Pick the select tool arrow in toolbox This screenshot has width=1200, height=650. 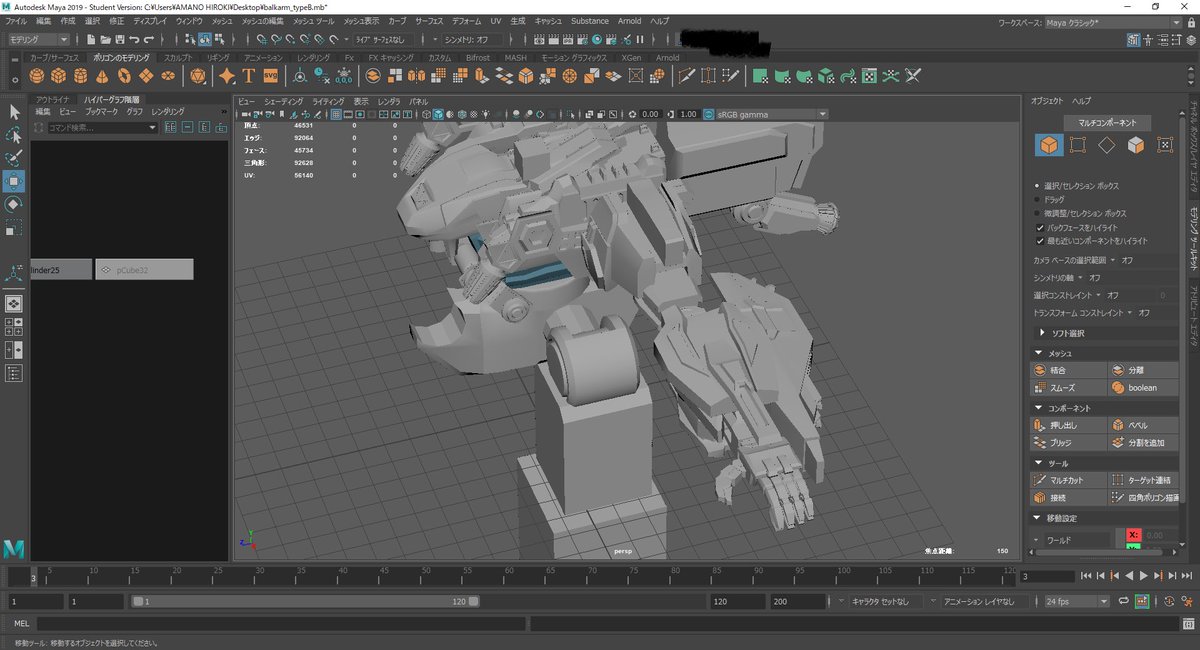coord(14,111)
